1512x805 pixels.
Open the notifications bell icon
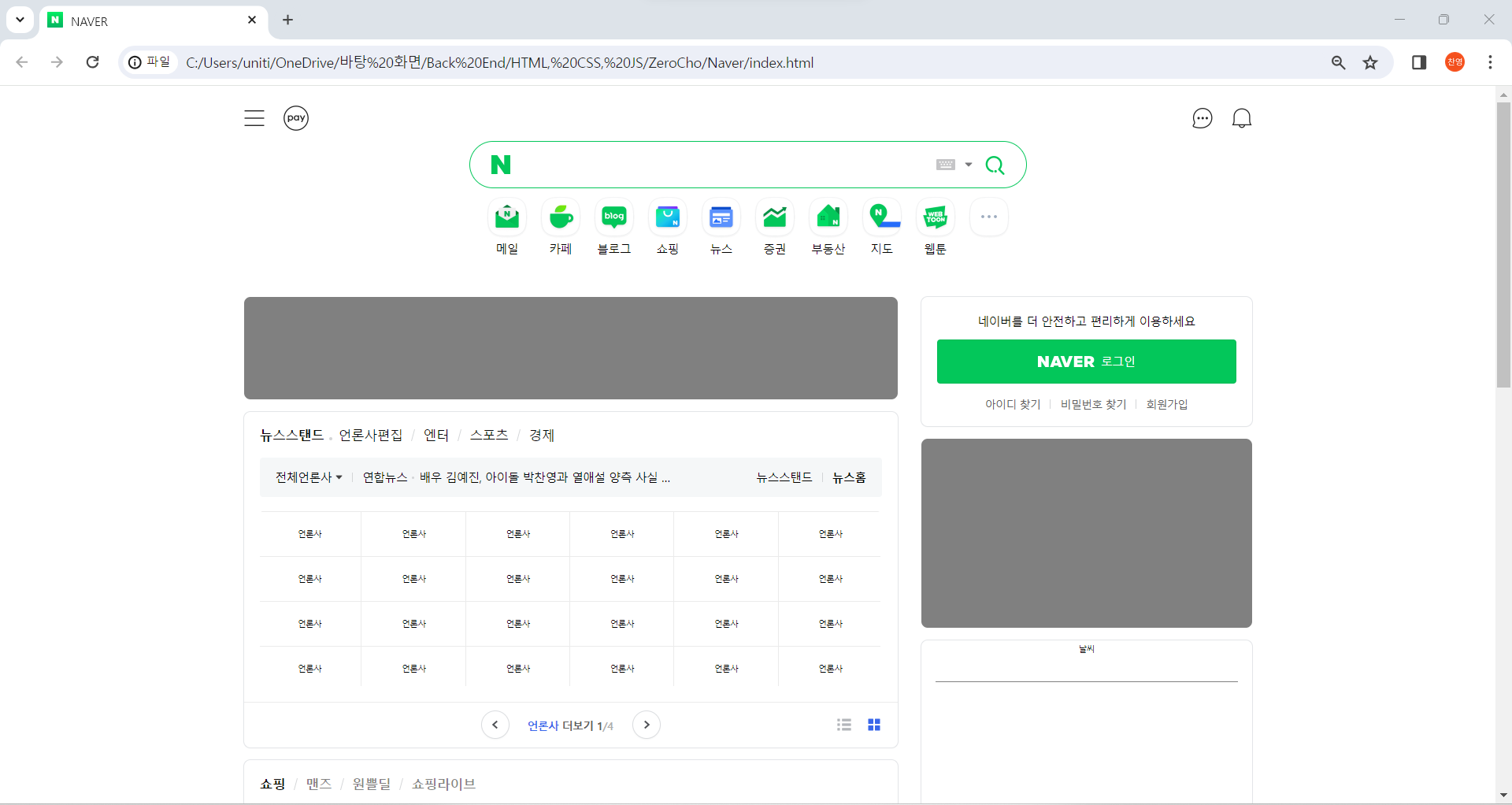pos(1242,118)
